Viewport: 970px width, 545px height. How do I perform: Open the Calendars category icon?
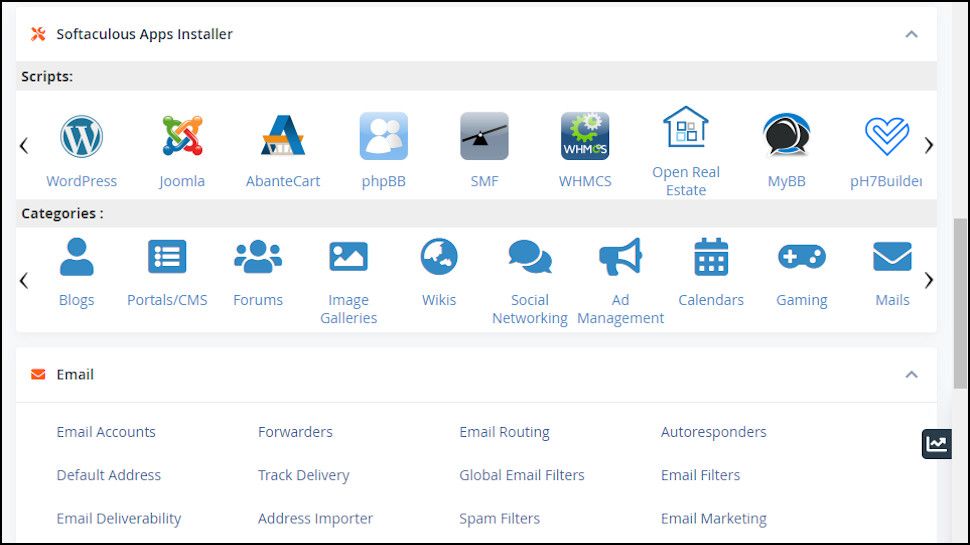pyautogui.click(x=711, y=257)
